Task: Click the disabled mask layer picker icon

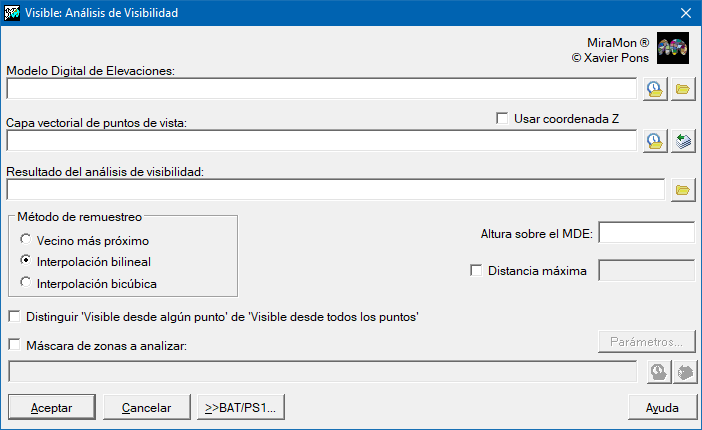Action: pos(683,371)
